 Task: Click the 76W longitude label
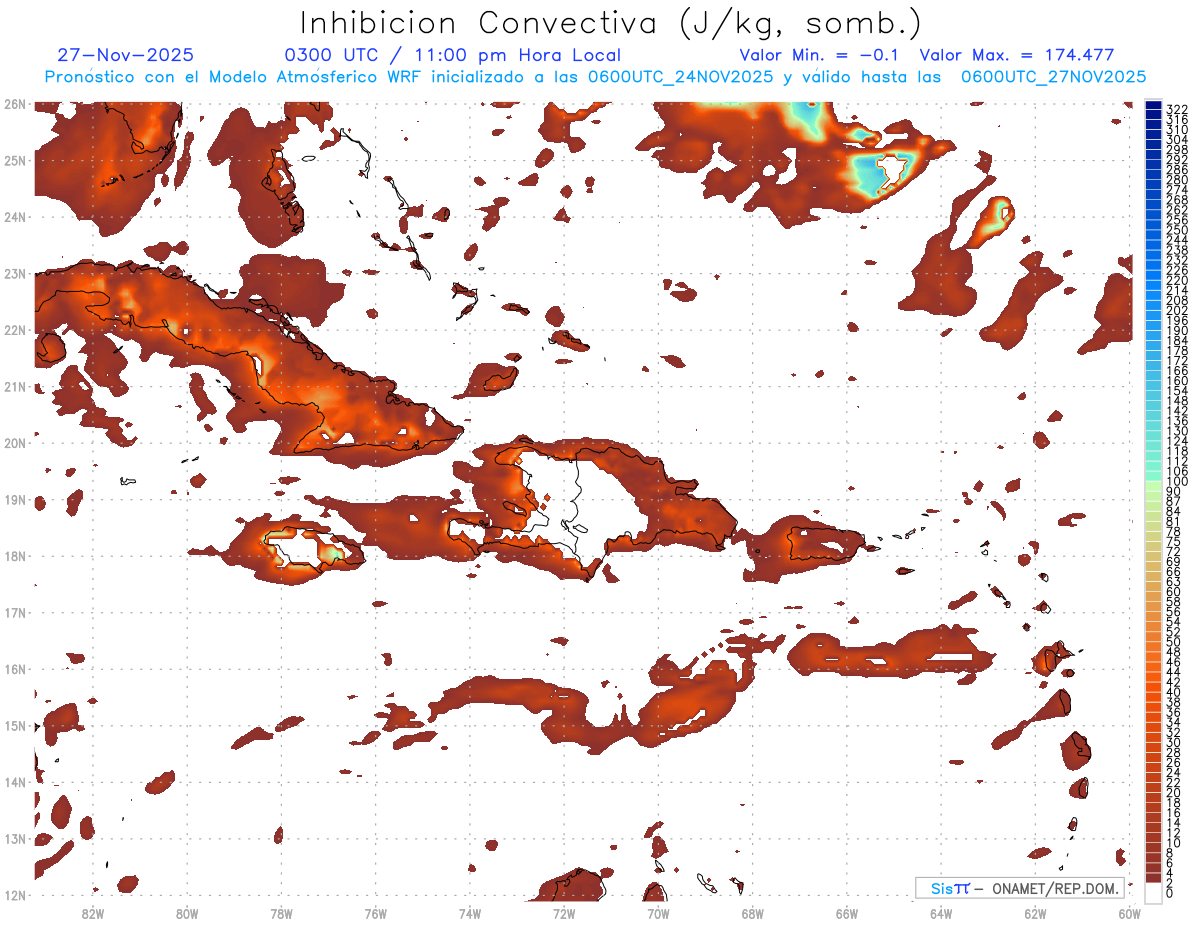(x=375, y=913)
